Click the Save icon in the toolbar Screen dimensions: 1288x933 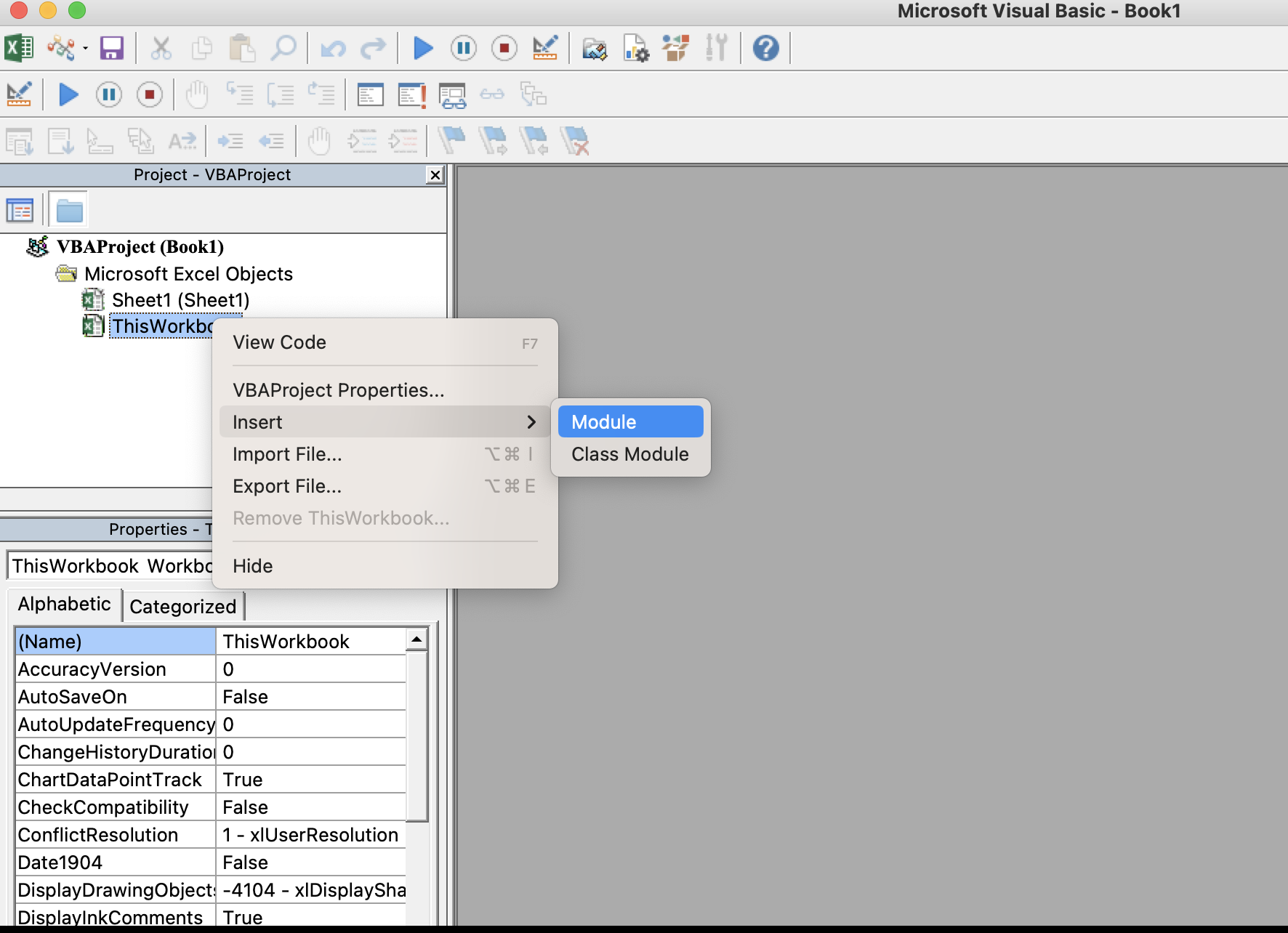coord(111,49)
